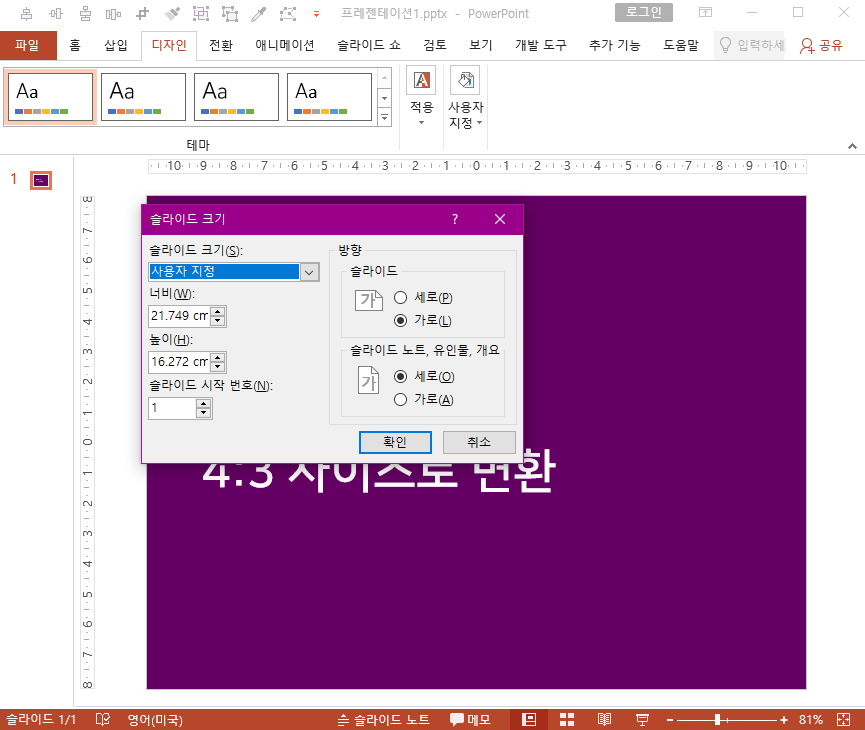Switch to Slide Sorter view icon
865x730 pixels.
(x=567, y=720)
